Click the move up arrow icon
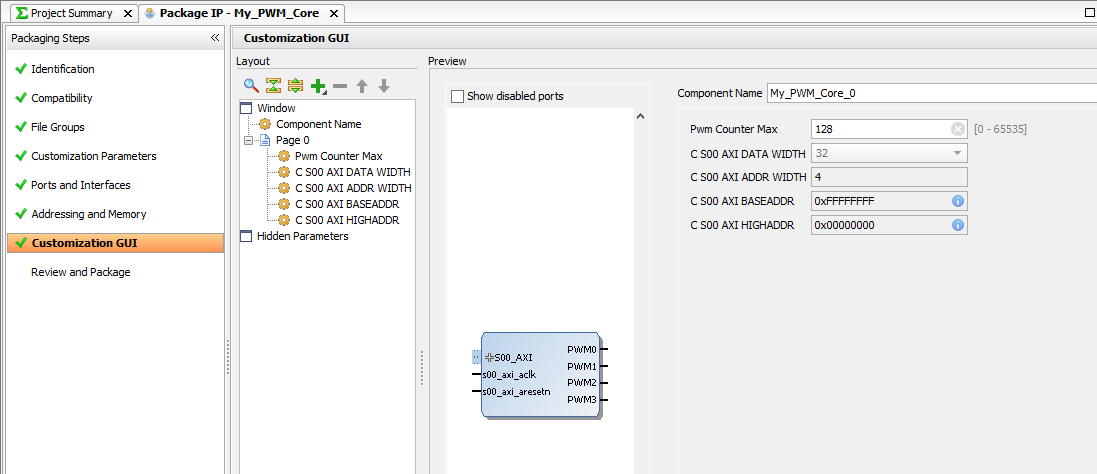The width and height of the screenshot is (1097, 474). point(362,86)
